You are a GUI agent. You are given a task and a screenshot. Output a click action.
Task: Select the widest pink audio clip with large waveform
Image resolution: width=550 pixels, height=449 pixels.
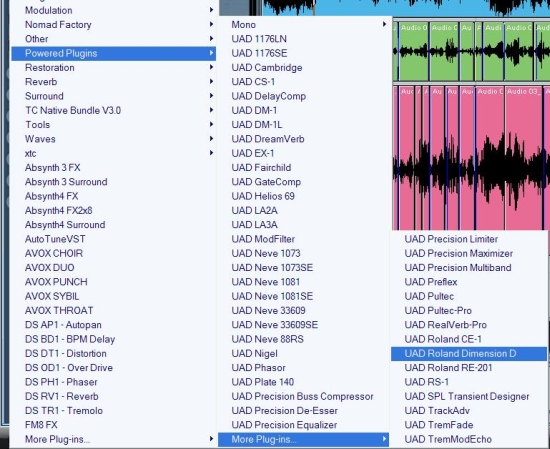(524, 158)
